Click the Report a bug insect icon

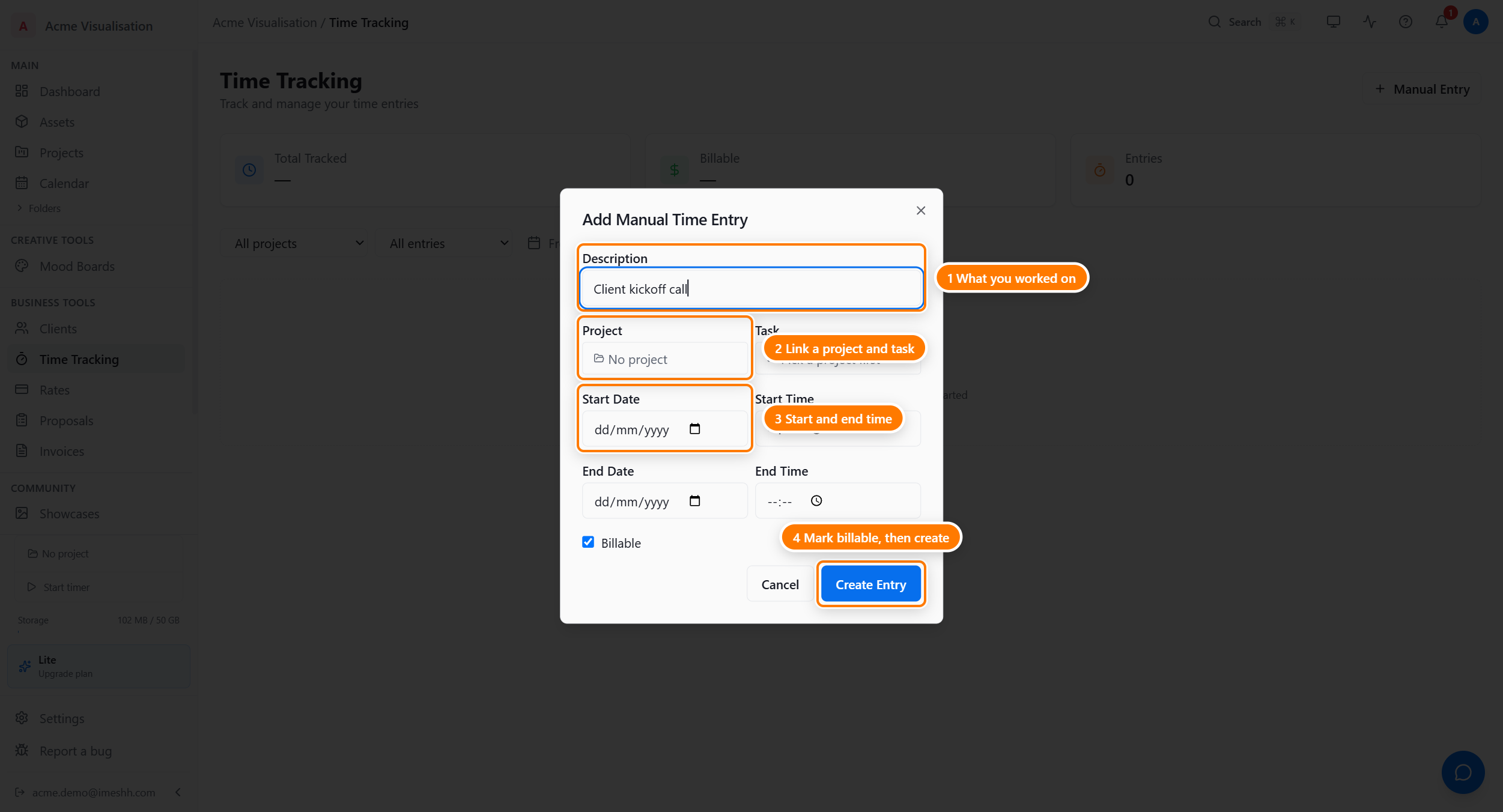click(x=22, y=750)
